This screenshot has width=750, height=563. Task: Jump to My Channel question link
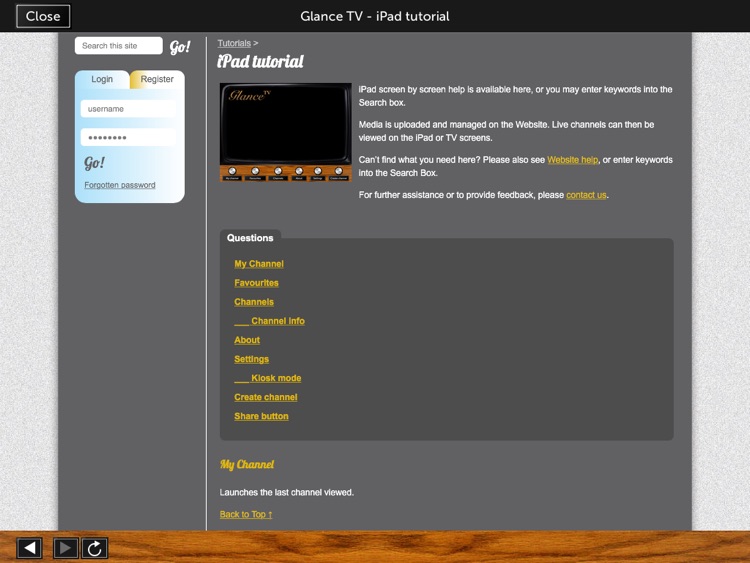pyautogui.click(x=259, y=264)
